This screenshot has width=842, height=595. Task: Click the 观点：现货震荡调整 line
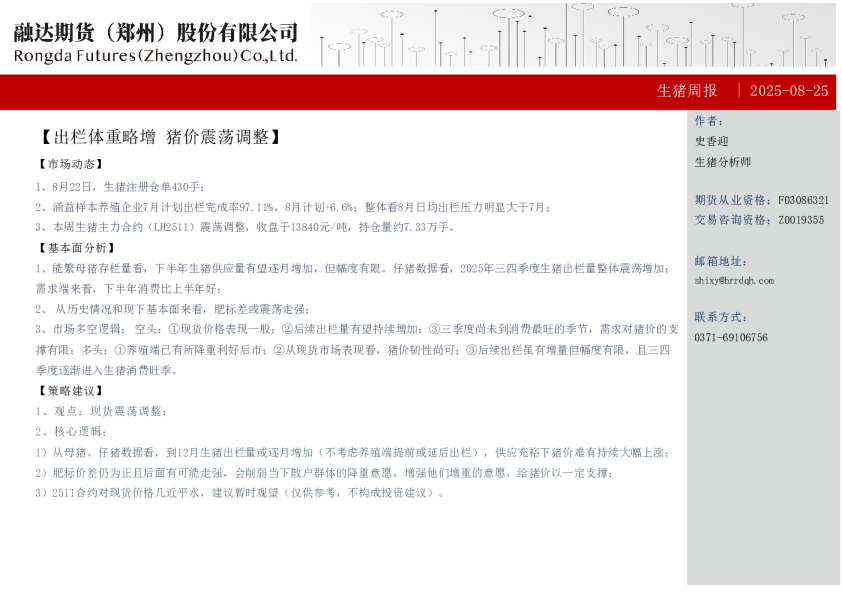[x=100, y=411]
